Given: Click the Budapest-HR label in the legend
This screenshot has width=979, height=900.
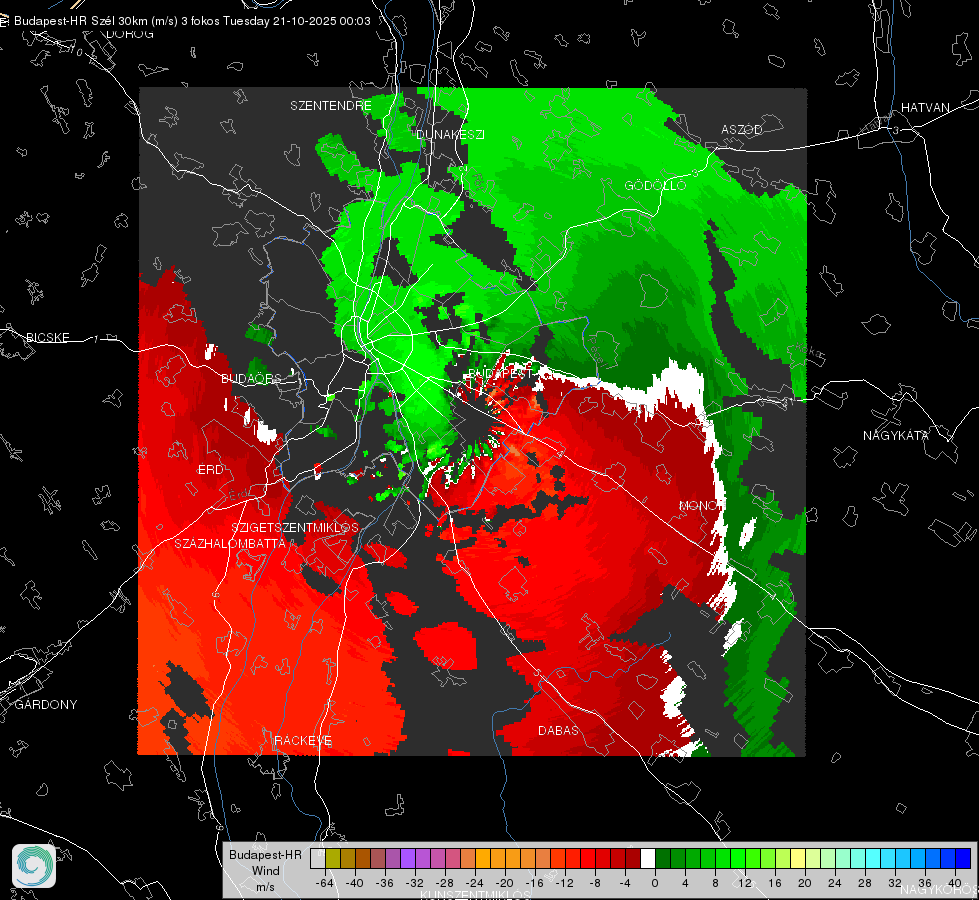Looking at the screenshot, I should point(265,855).
